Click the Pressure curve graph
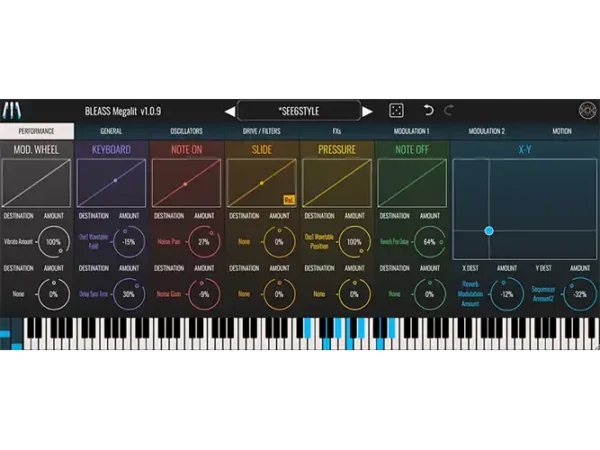Image resolution: width=600 pixels, height=450 pixels. pyautogui.click(x=337, y=183)
